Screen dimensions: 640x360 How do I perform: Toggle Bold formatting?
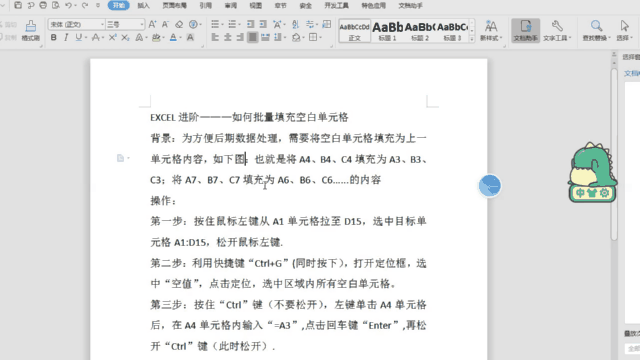coord(53,38)
